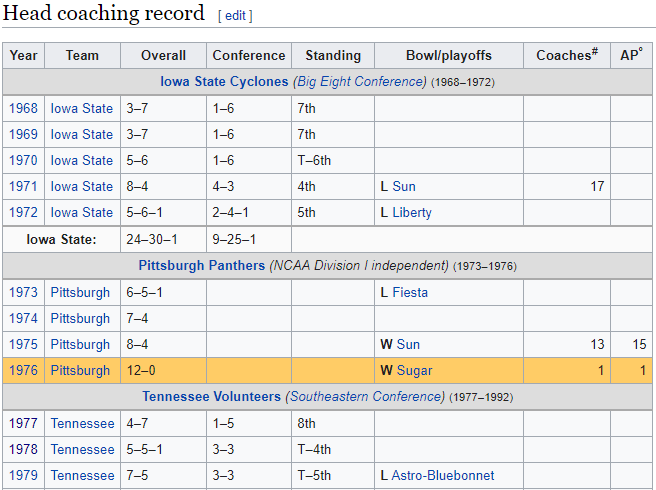Screen dimensions: 656x490
Task: Select the Iowa State: totals label
Action: pos(61,239)
